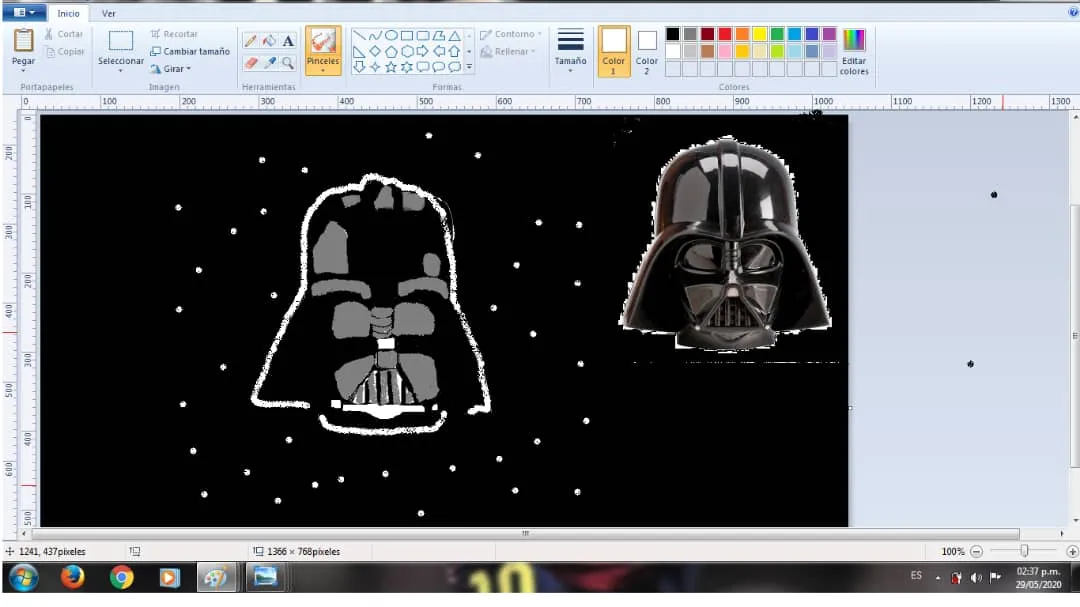Screen dimensions: 1080x607
Task: Activate Color 1 foreground selector
Action: pyautogui.click(x=613, y=51)
